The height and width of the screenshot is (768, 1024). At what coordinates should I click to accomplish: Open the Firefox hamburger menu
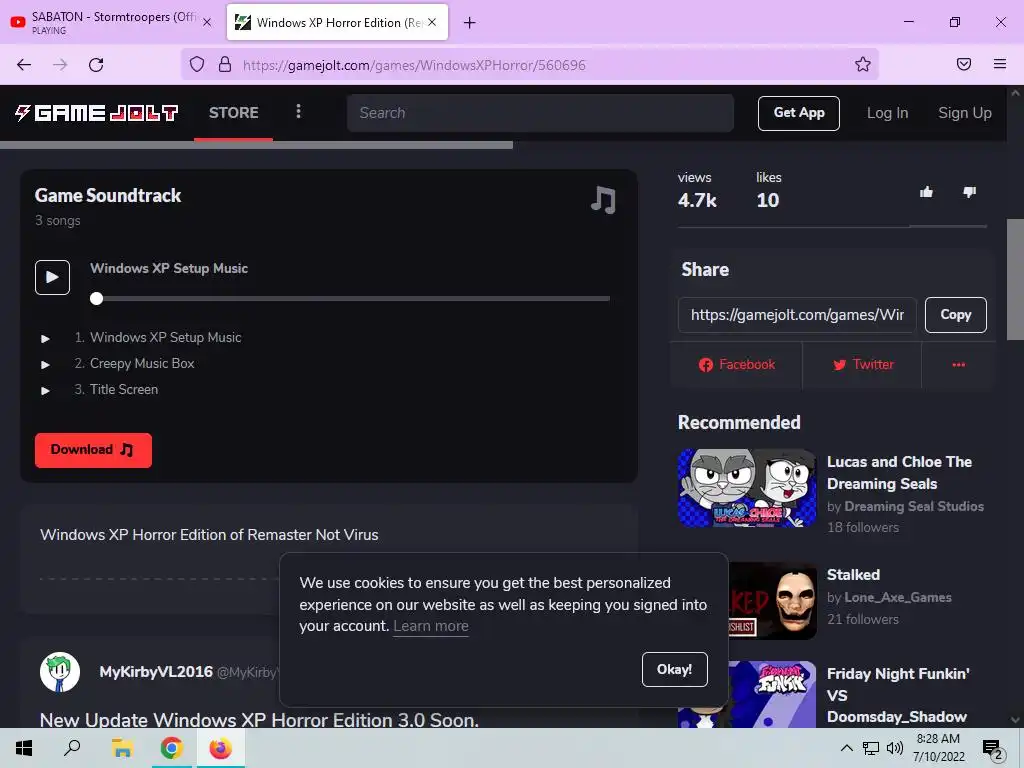tap(999, 64)
